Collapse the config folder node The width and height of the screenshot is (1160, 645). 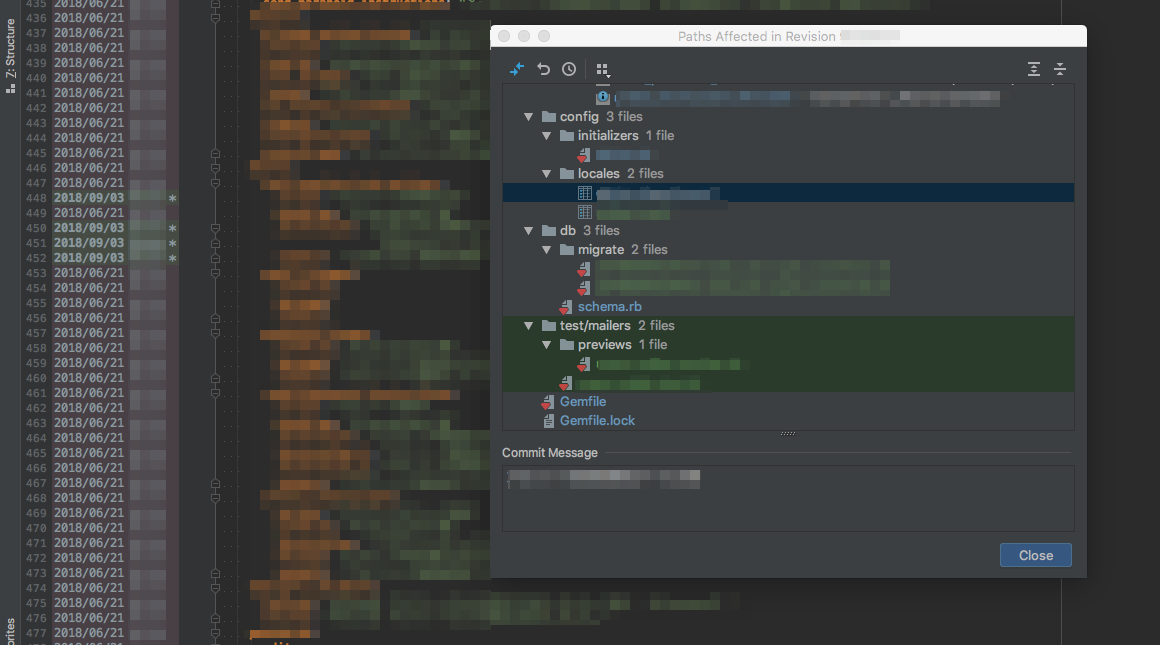[529, 117]
